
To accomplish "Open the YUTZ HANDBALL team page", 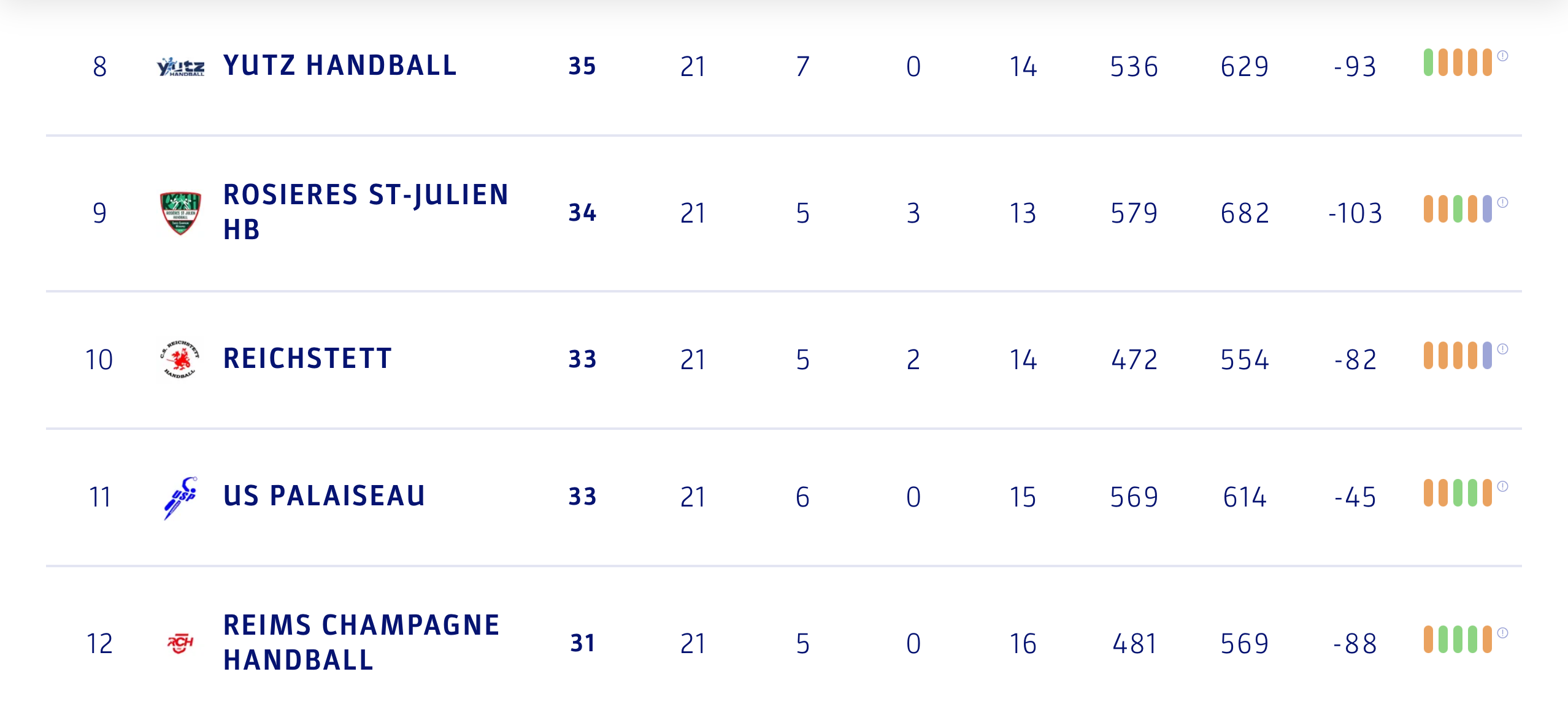I will pos(340,66).
